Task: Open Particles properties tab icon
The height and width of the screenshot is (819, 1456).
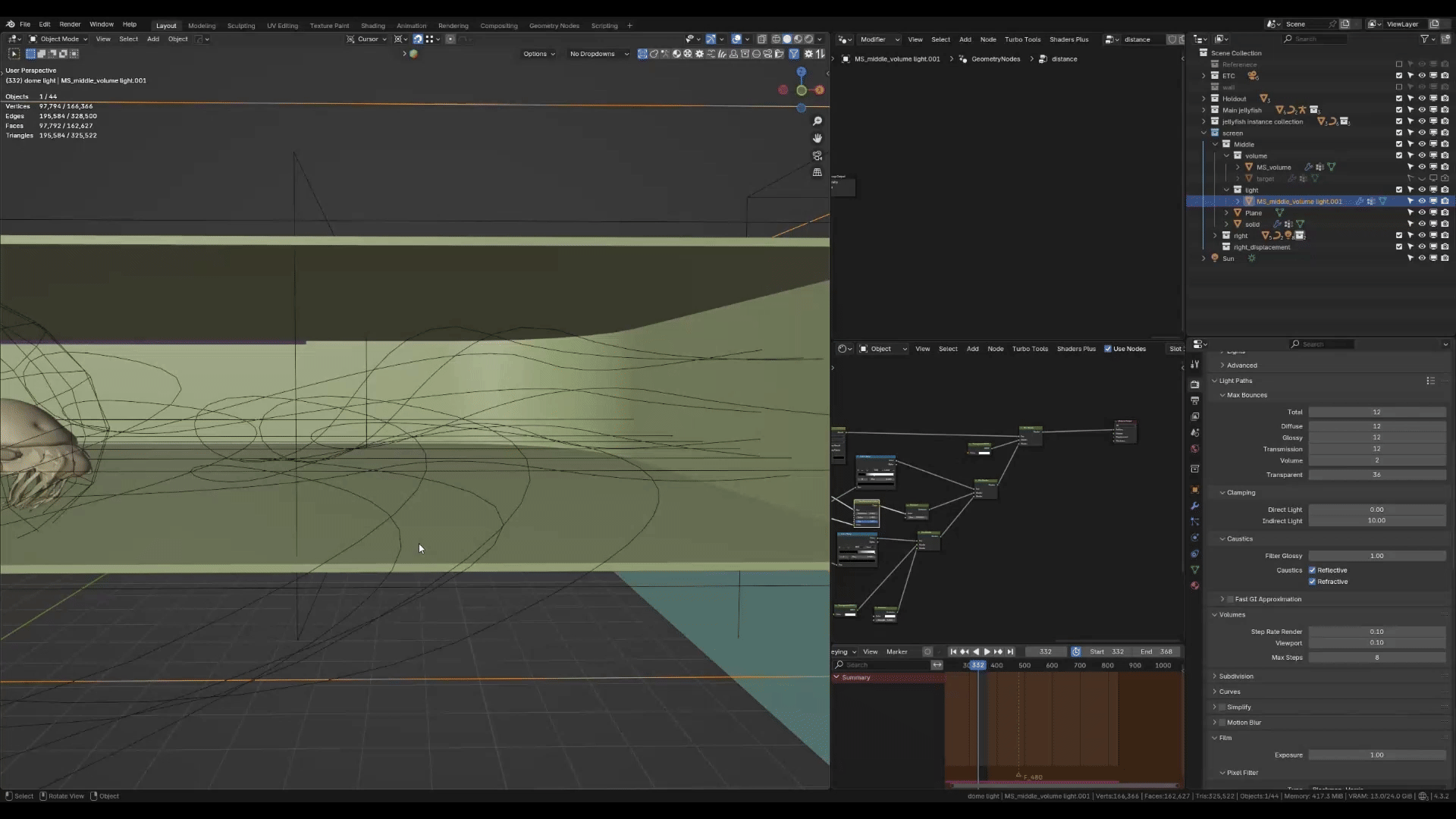Action: 1195,522
